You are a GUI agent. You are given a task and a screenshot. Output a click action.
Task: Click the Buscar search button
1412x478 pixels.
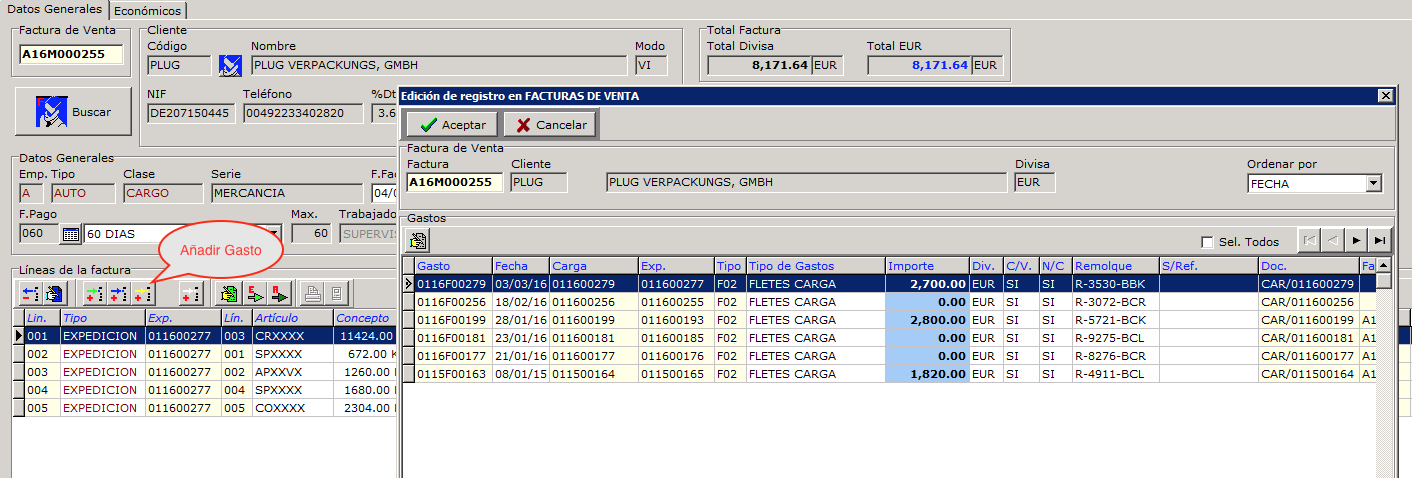click(73, 112)
